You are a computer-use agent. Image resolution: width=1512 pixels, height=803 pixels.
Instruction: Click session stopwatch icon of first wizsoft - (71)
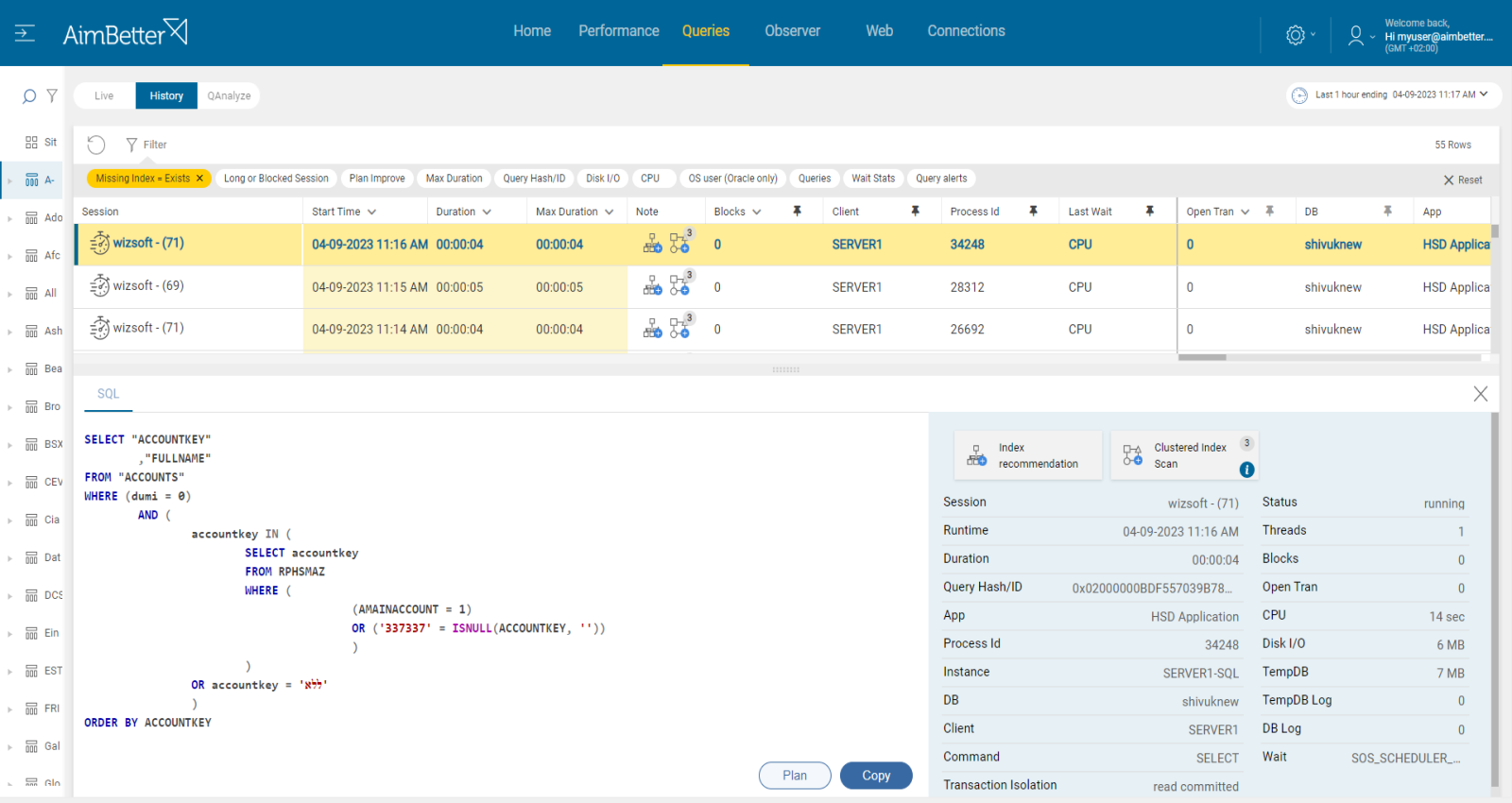[x=99, y=244]
